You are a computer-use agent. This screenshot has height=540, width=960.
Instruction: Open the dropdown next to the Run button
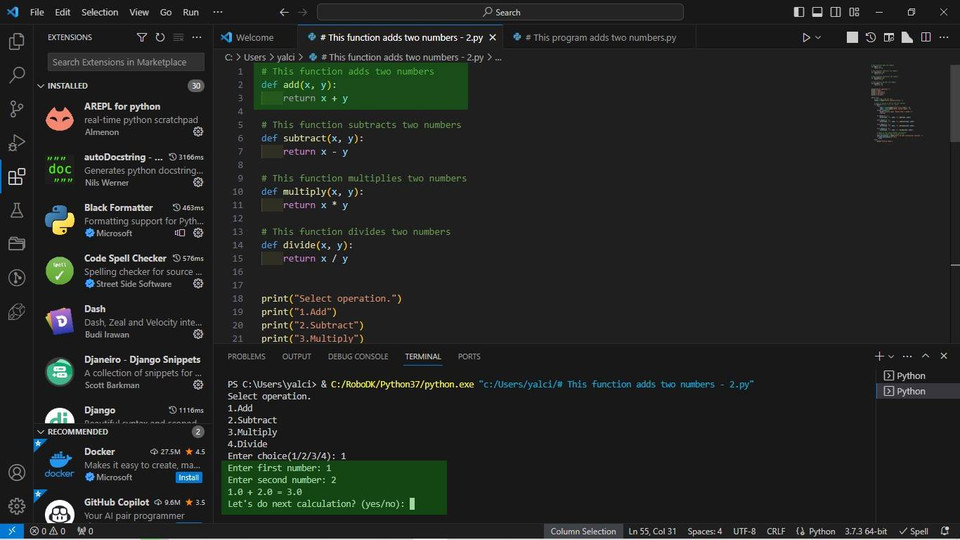pos(819,37)
